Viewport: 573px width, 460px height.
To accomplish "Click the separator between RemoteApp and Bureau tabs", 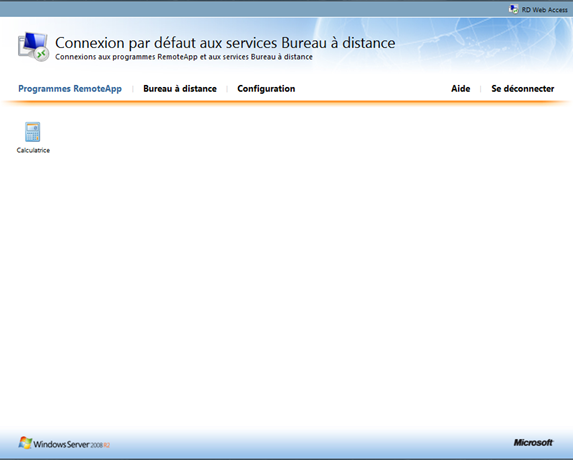I will pos(133,89).
